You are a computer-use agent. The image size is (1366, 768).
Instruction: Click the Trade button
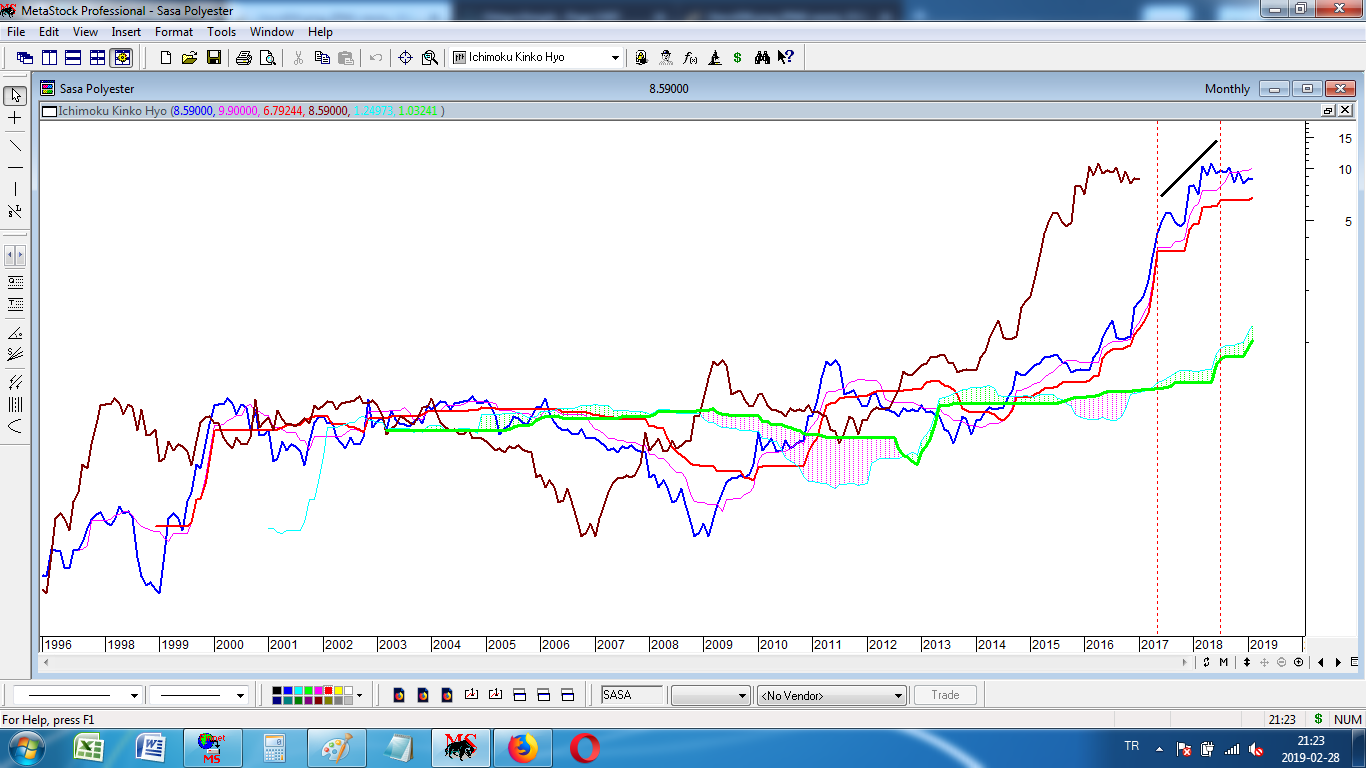(945, 695)
